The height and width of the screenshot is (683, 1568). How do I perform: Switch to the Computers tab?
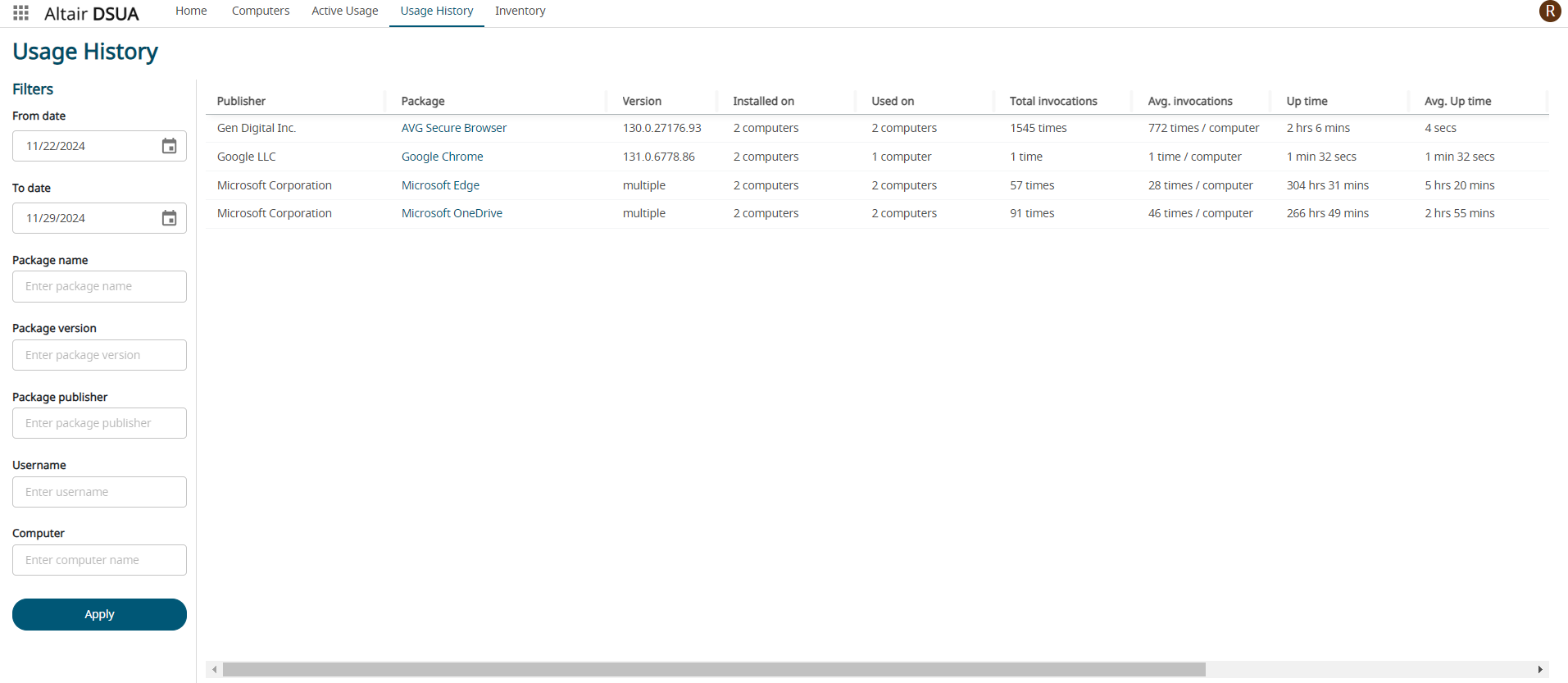click(261, 11)
